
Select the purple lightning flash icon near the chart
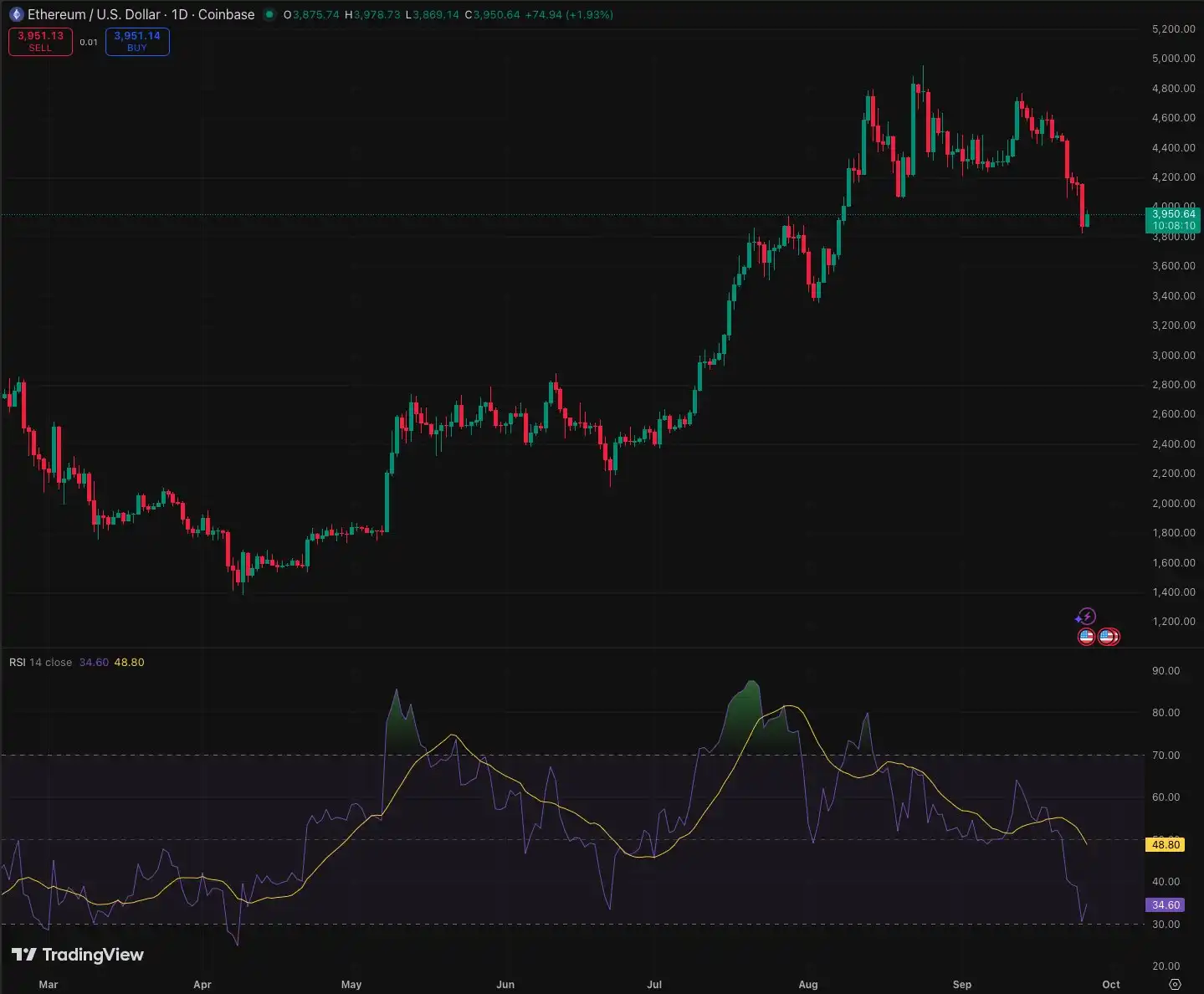tap(1085, 617)
